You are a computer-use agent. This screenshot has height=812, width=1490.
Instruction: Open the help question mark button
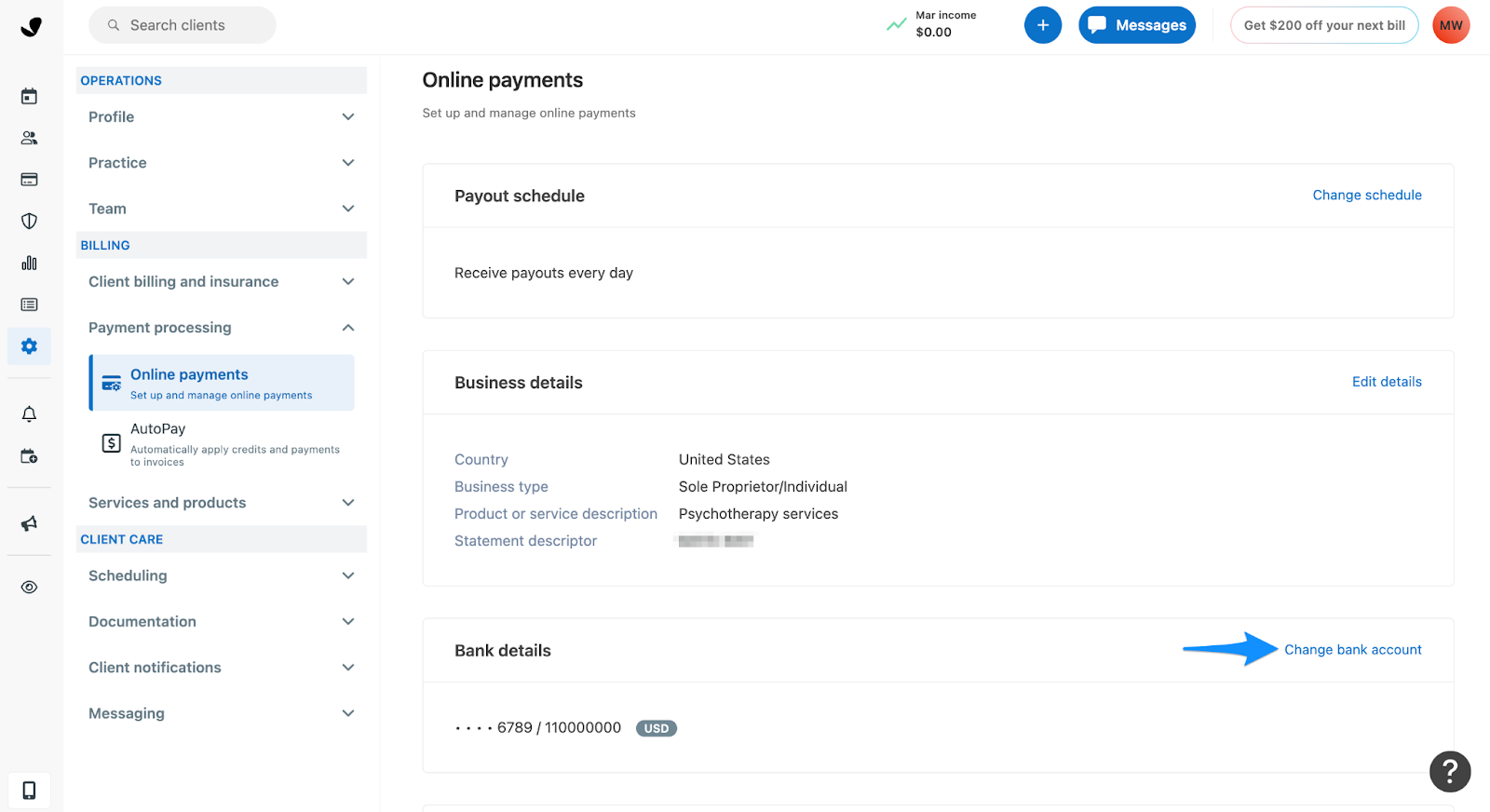pos(1449,771)
